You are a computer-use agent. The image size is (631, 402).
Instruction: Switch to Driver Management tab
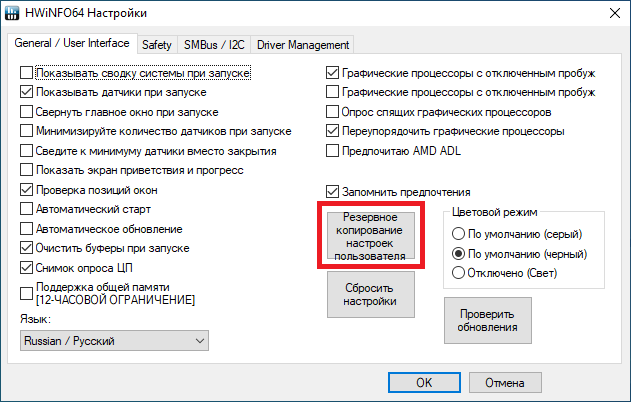(302, 45)
